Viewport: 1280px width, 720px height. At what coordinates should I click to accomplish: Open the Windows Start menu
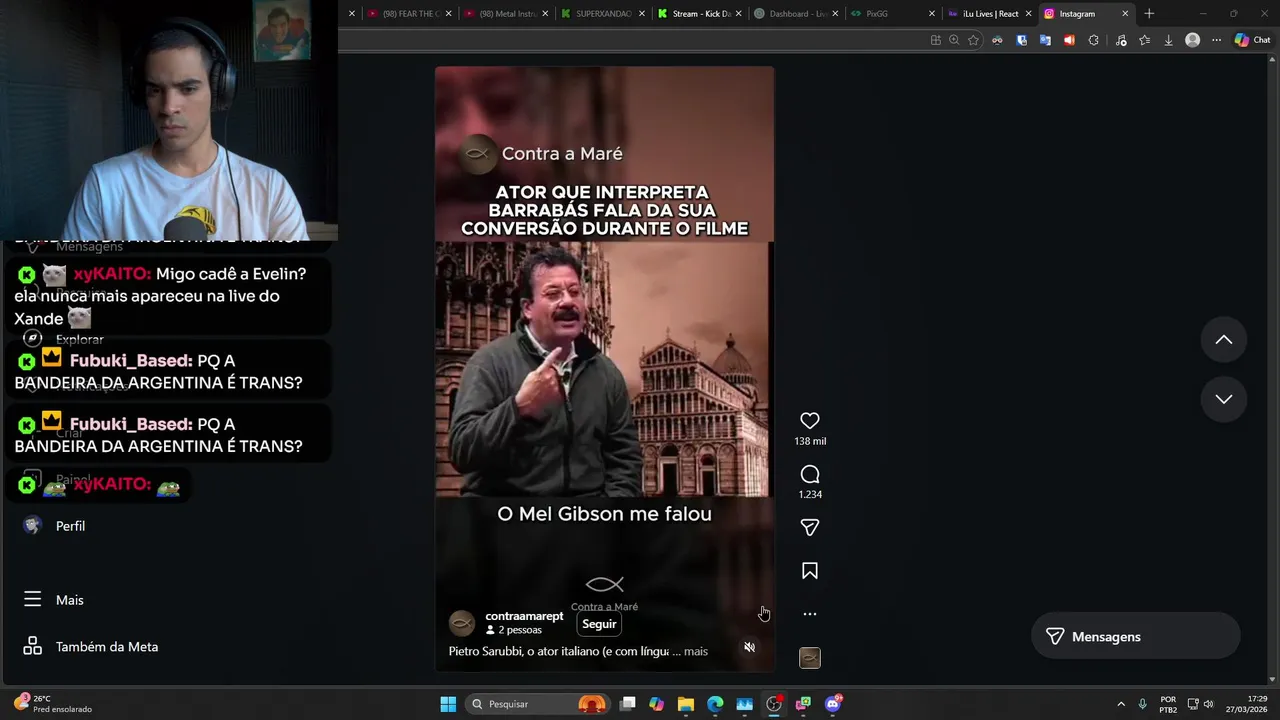coord(448,704)
